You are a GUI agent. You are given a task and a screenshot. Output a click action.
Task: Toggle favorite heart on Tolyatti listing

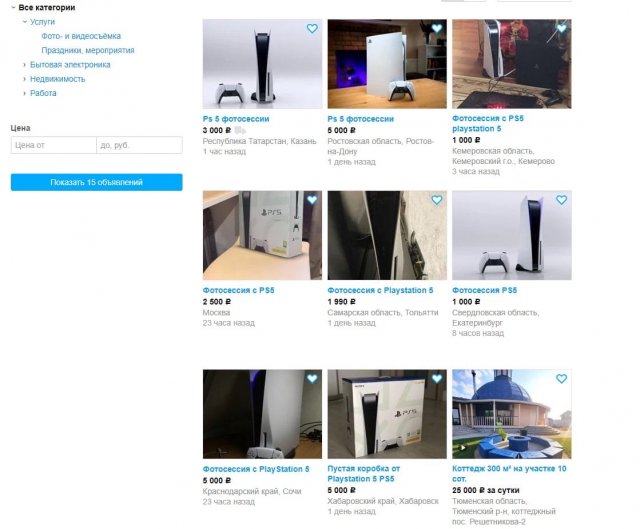pyautogui.click(x=437, y=200)
